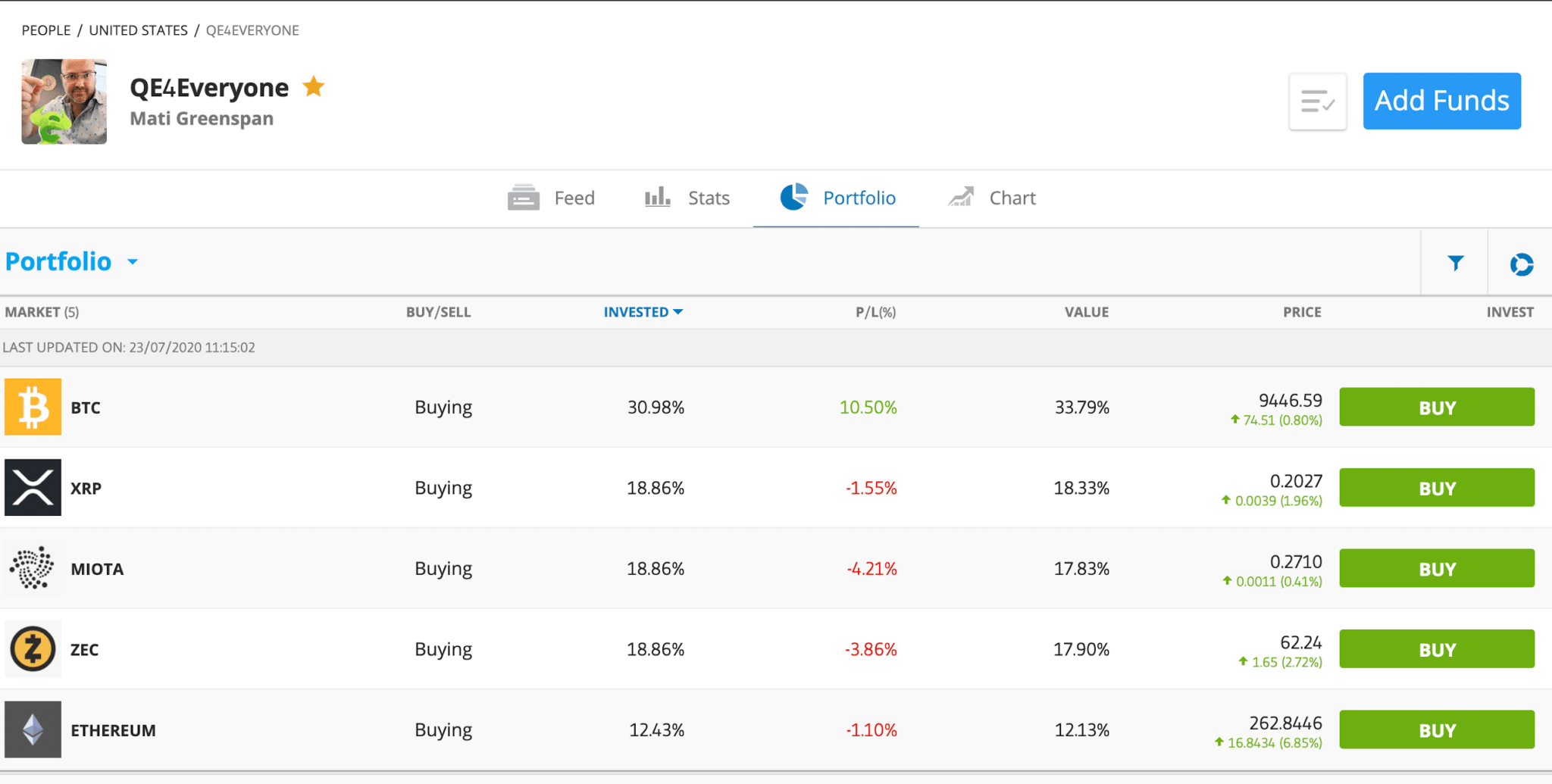Click the pie chart view icon
Screen dimensions: 1552x784
tap(1522, 264)
